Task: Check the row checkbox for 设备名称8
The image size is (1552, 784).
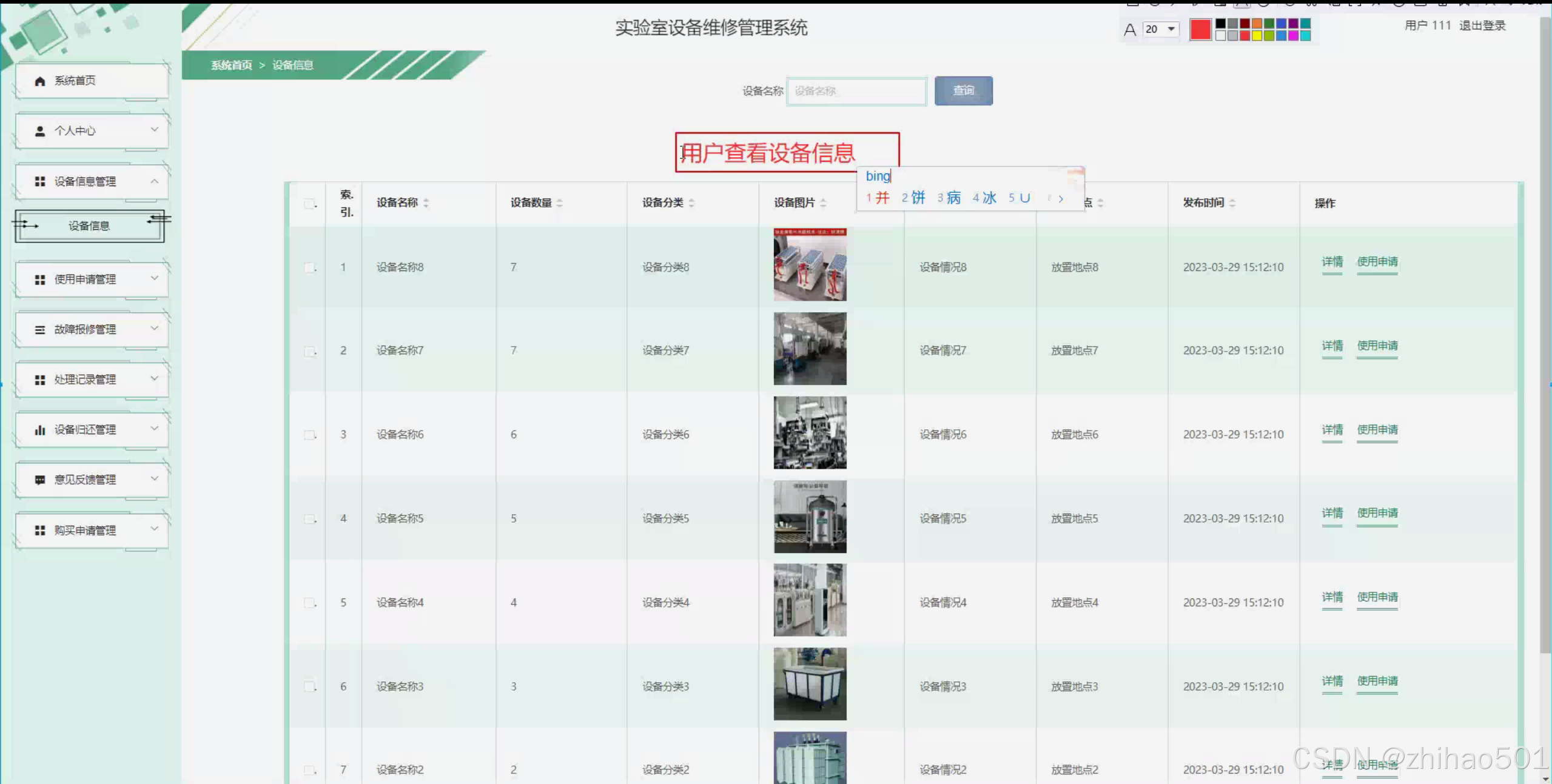Action: pos(309,267)
